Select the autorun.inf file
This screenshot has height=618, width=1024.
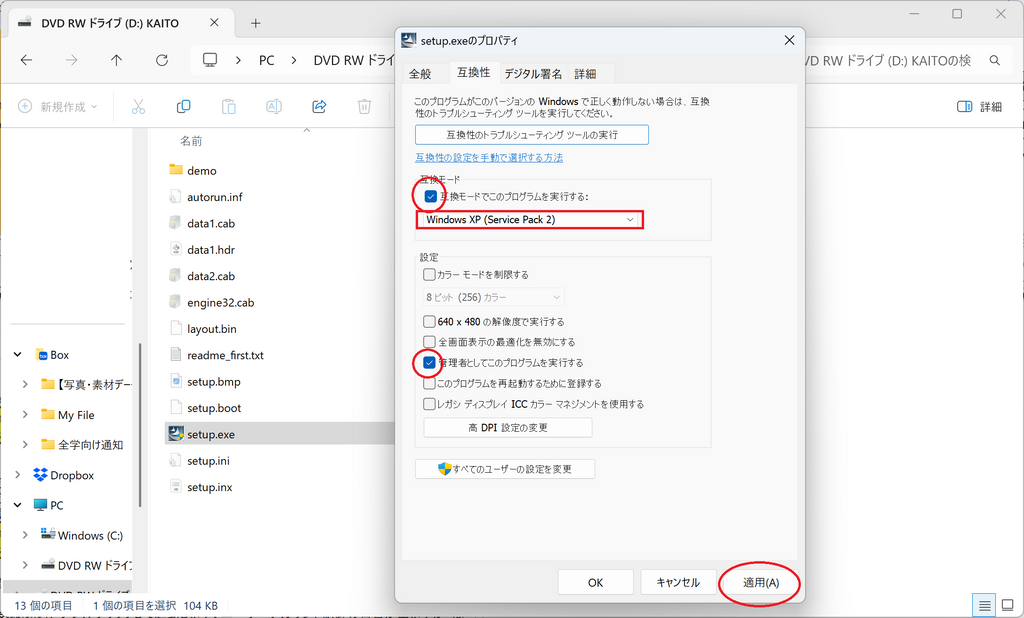click(x=214, y=197)
